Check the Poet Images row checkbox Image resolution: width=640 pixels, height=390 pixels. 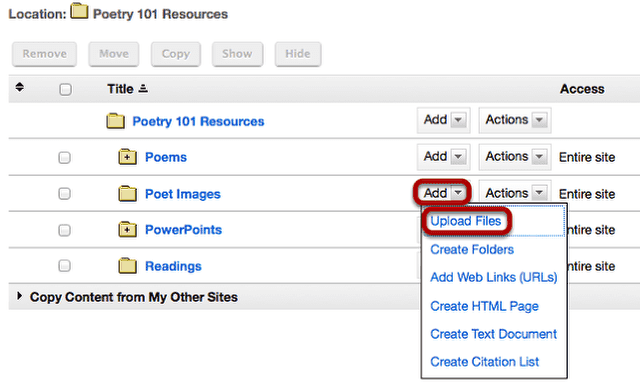click(x=64, y=193)
